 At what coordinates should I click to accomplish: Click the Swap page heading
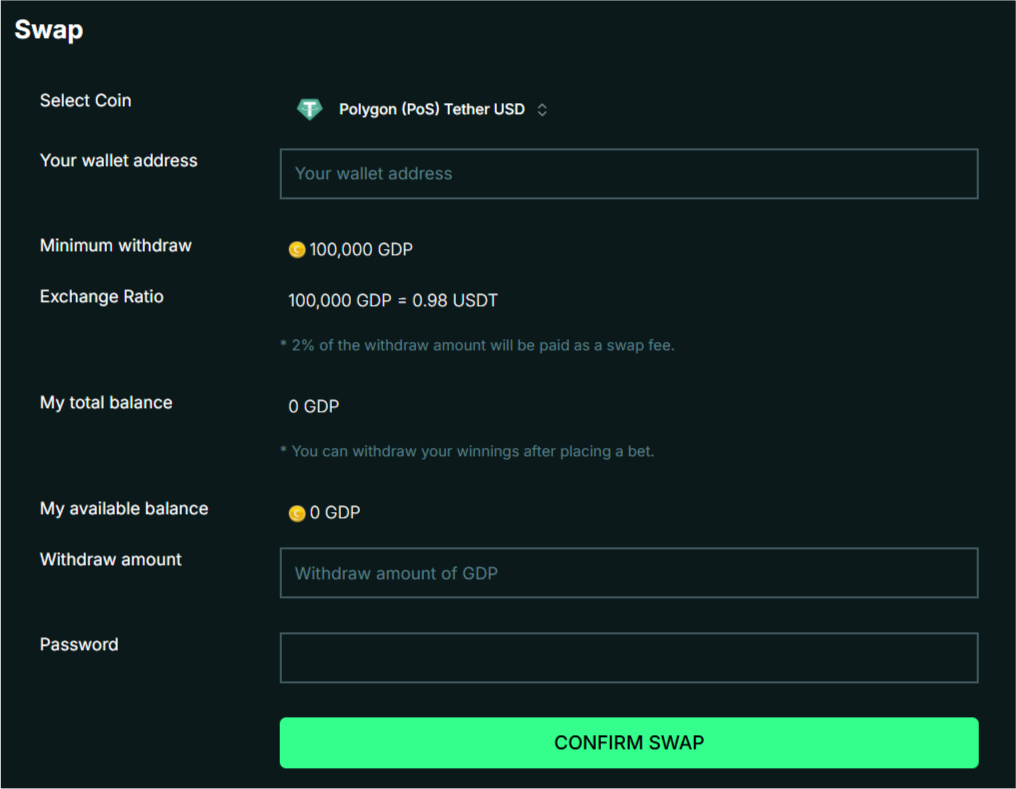48,29
